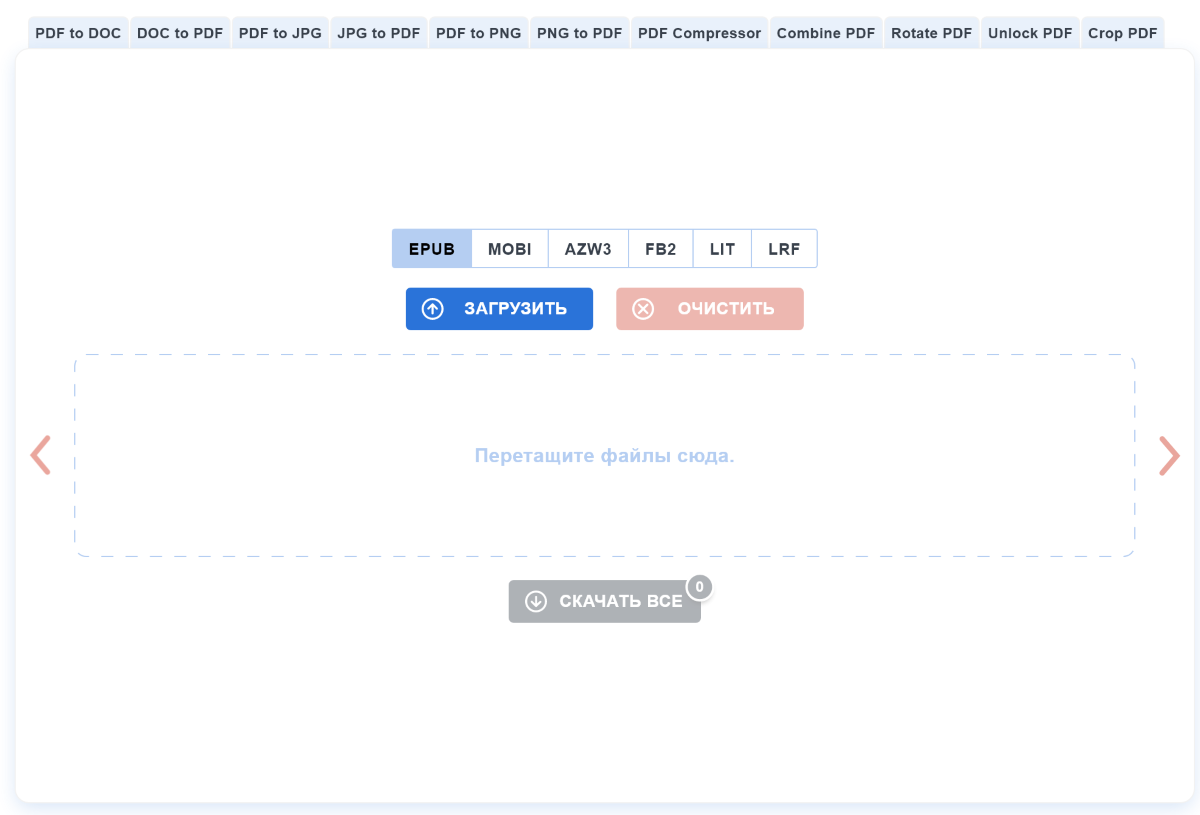Go to JPG to PDF tab
The height and width of the screenshot is (815, 1200).
pos(379,33)
